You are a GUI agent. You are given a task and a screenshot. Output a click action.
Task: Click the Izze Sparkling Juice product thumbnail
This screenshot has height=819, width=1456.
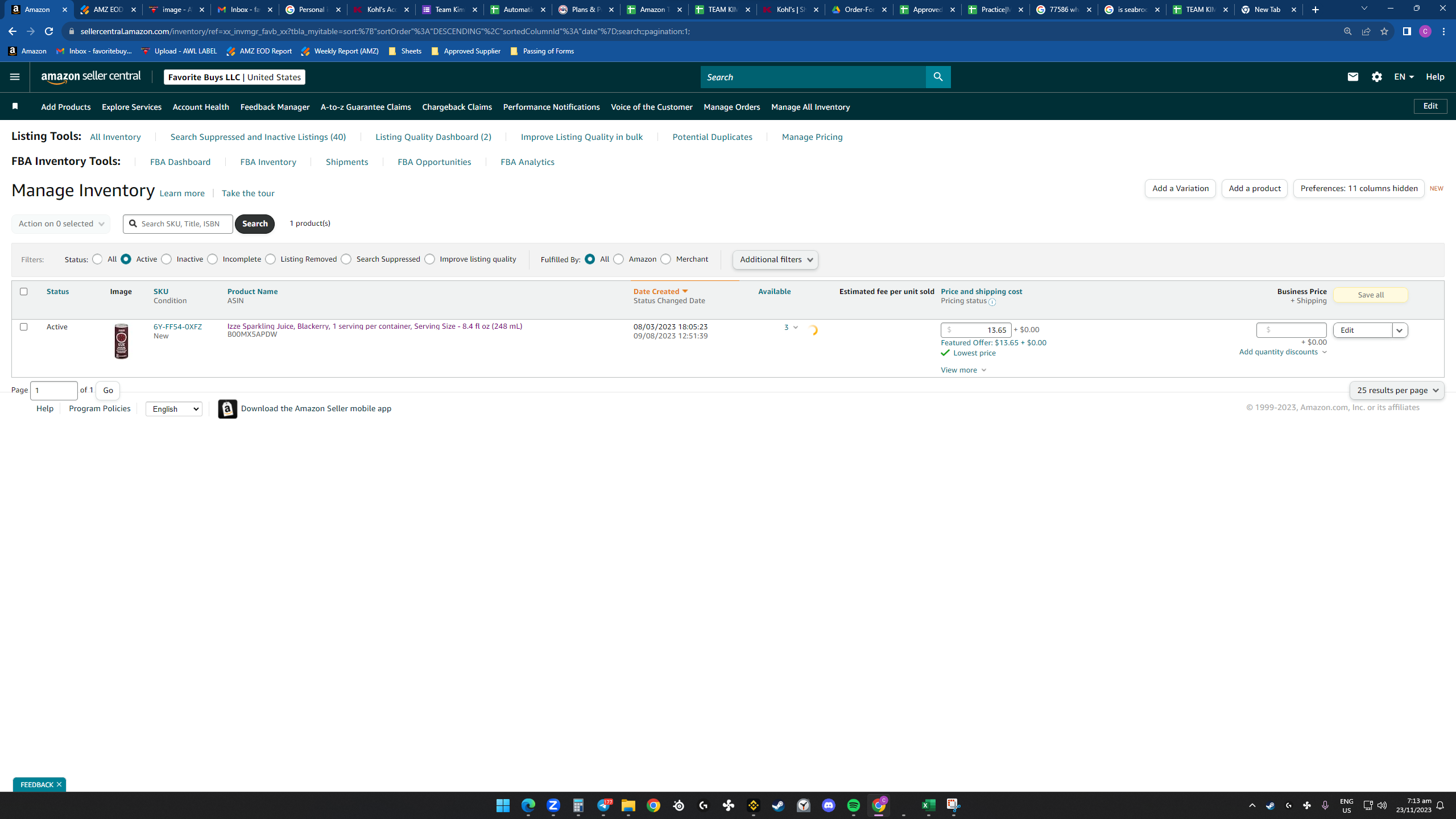pyautogui.click(x=121, y=341)
